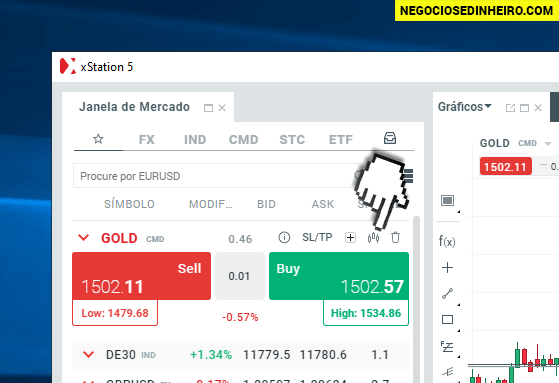Image resolution: width=559 pixels, height=383 pixels.
Task: Sort by MODIF... column header
Action: coord(210,204)
